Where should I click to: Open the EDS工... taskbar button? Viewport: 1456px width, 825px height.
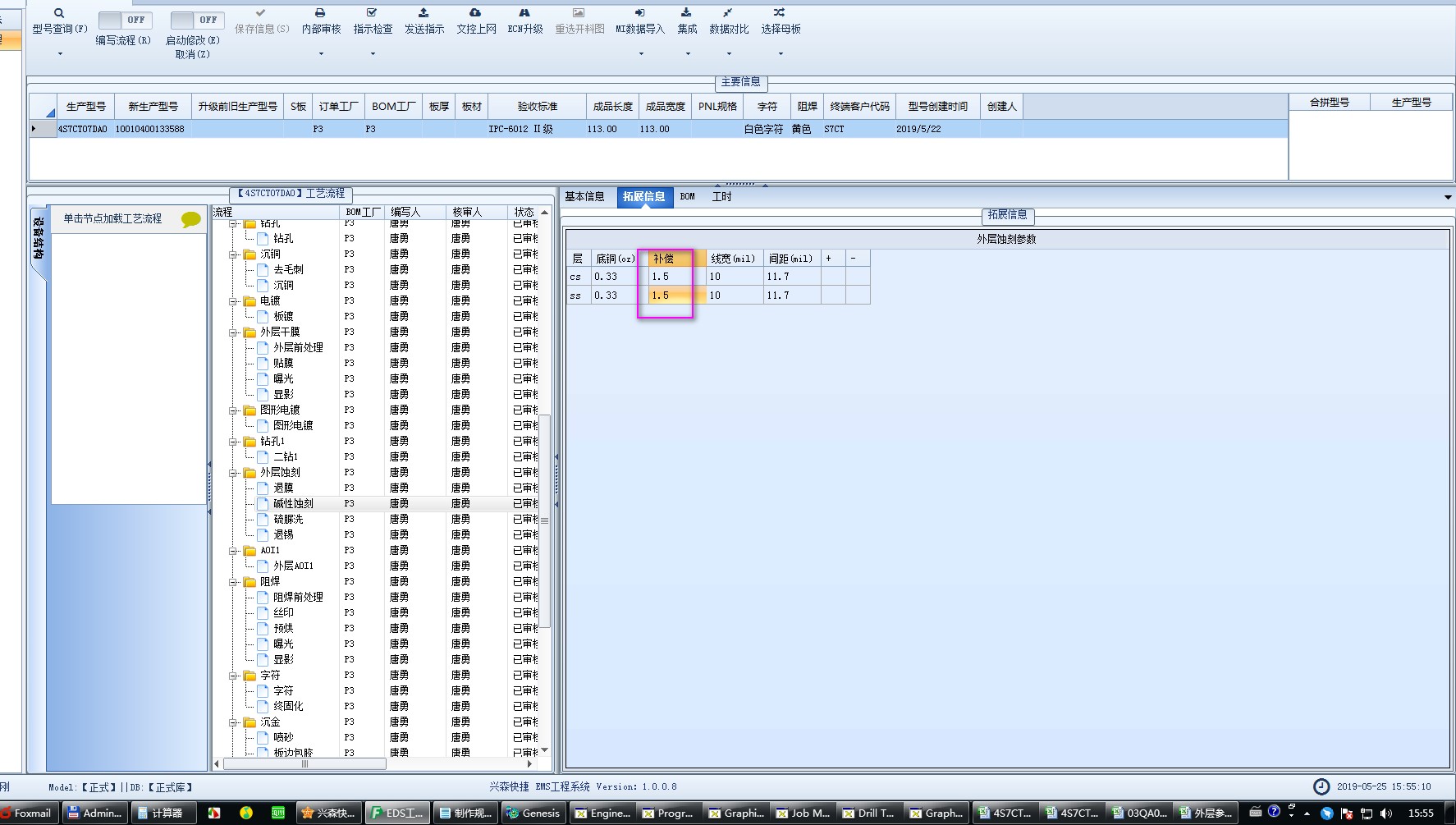[x=397, y=813]
